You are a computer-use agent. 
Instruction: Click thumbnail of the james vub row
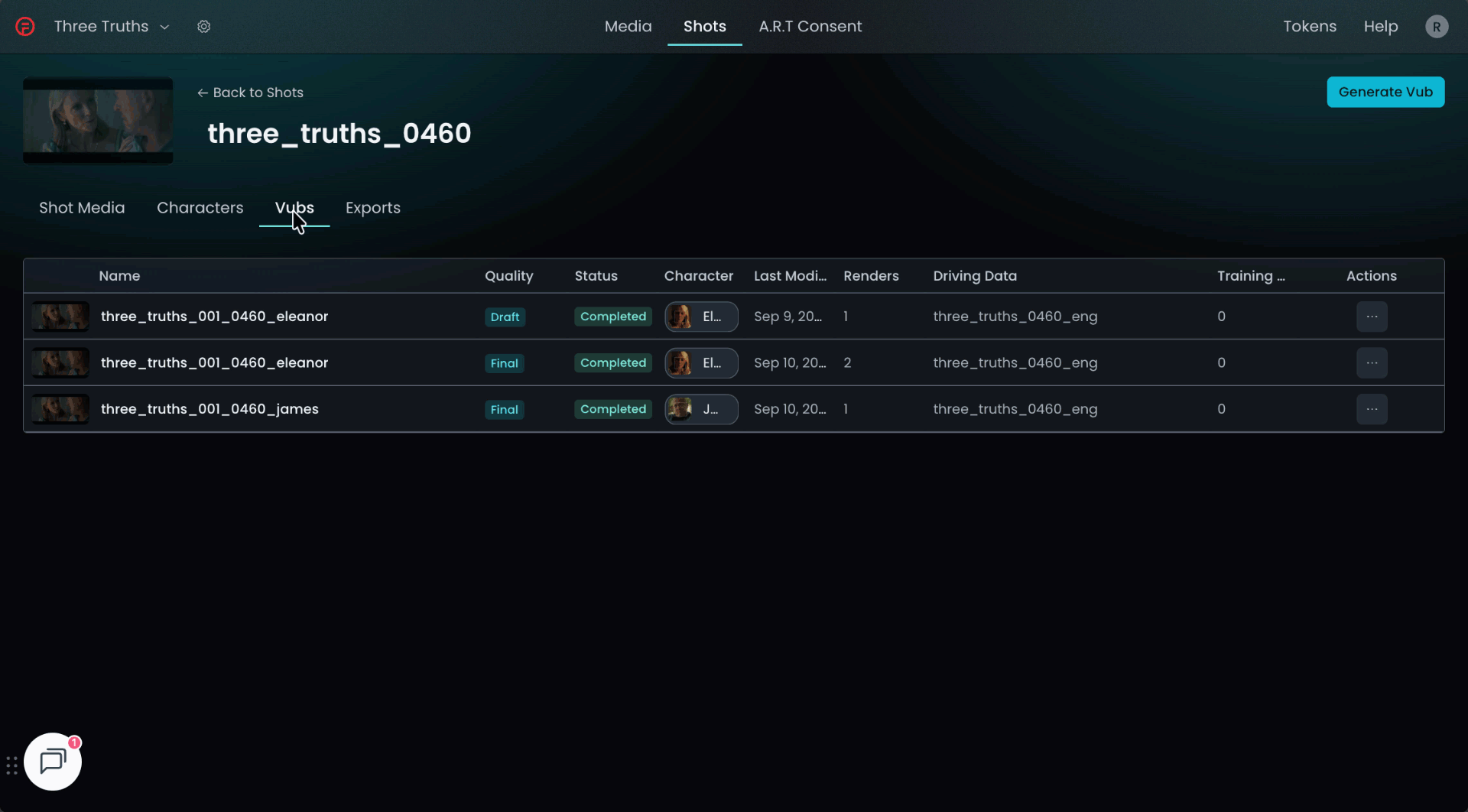click(60, 409)
